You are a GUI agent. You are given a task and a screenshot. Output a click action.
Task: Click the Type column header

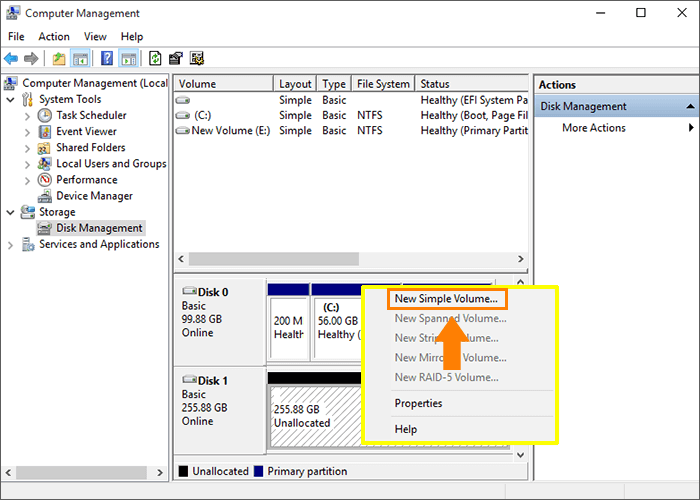[x=334, y=84]
